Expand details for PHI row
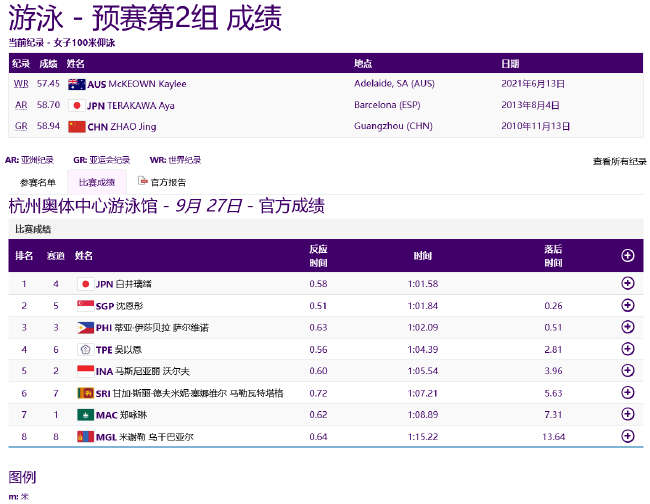The height and width of the screenshot is (504, 650). click(x=628, y=327)
